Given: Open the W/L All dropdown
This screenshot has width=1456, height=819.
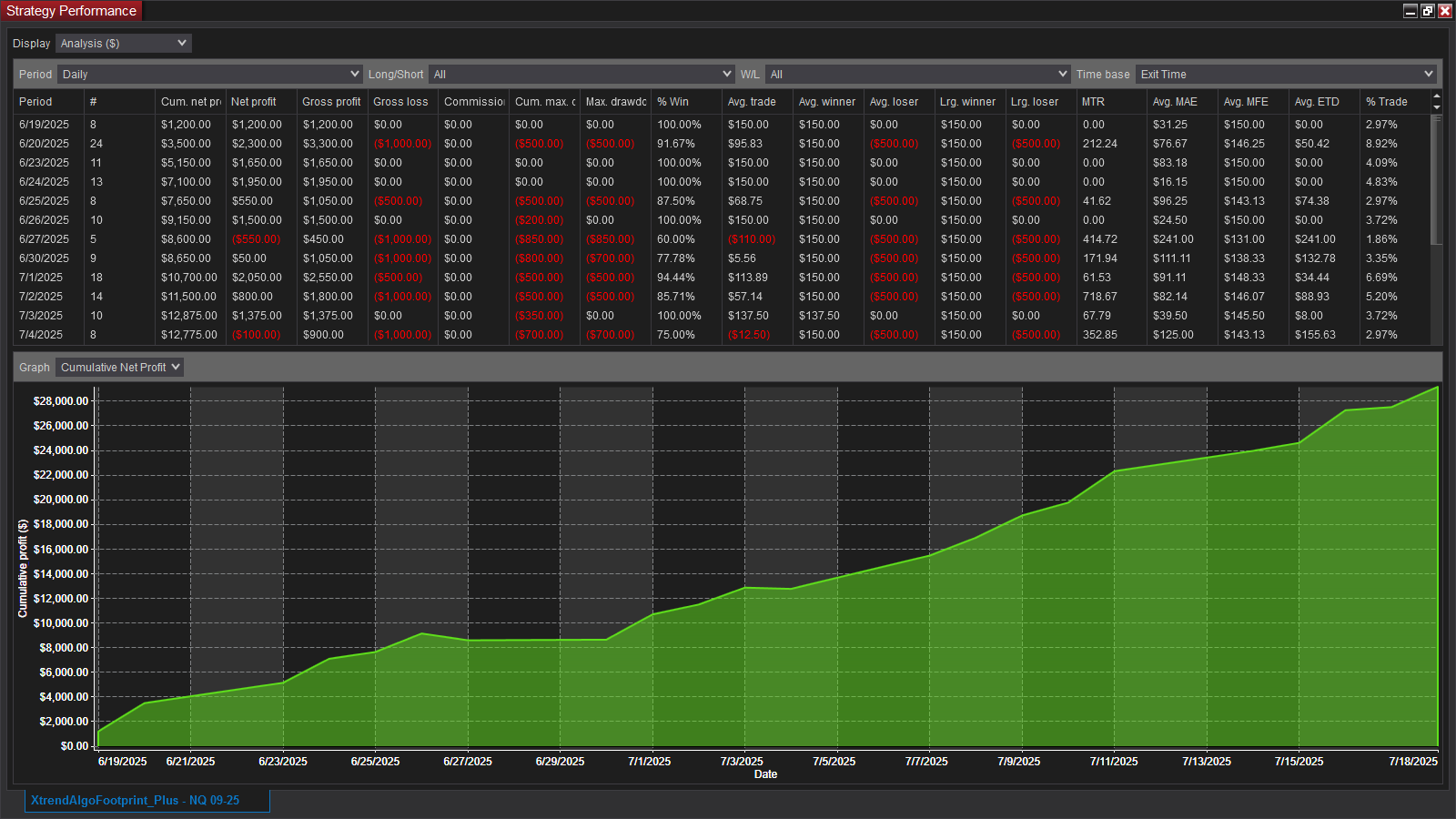Looking at the screenshot, I should [917, 74].
